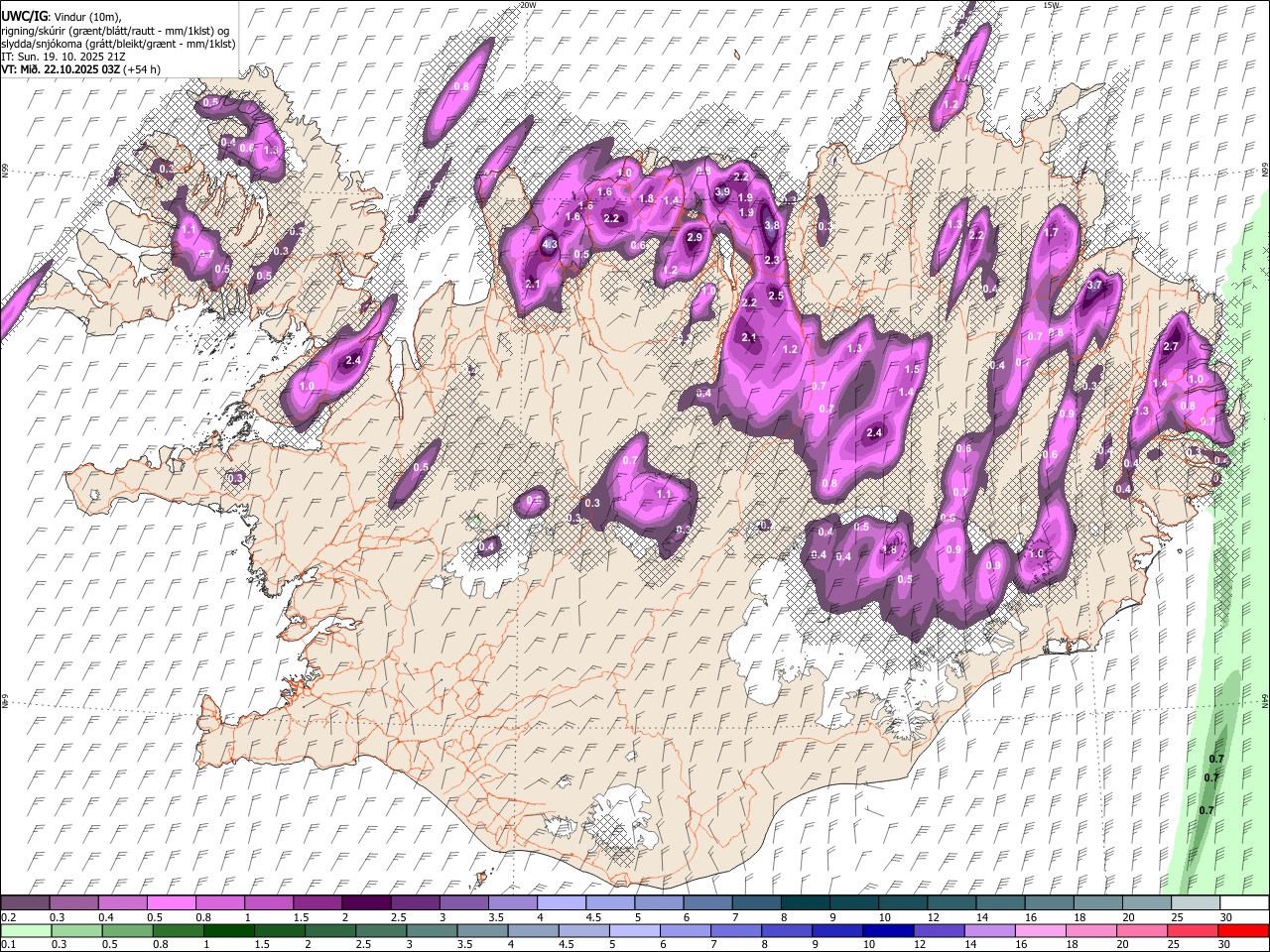This screenshot has width=1270, height=952.
Task: Click the 2.3 snowfall value on map
Action: [x=773, y=260]
